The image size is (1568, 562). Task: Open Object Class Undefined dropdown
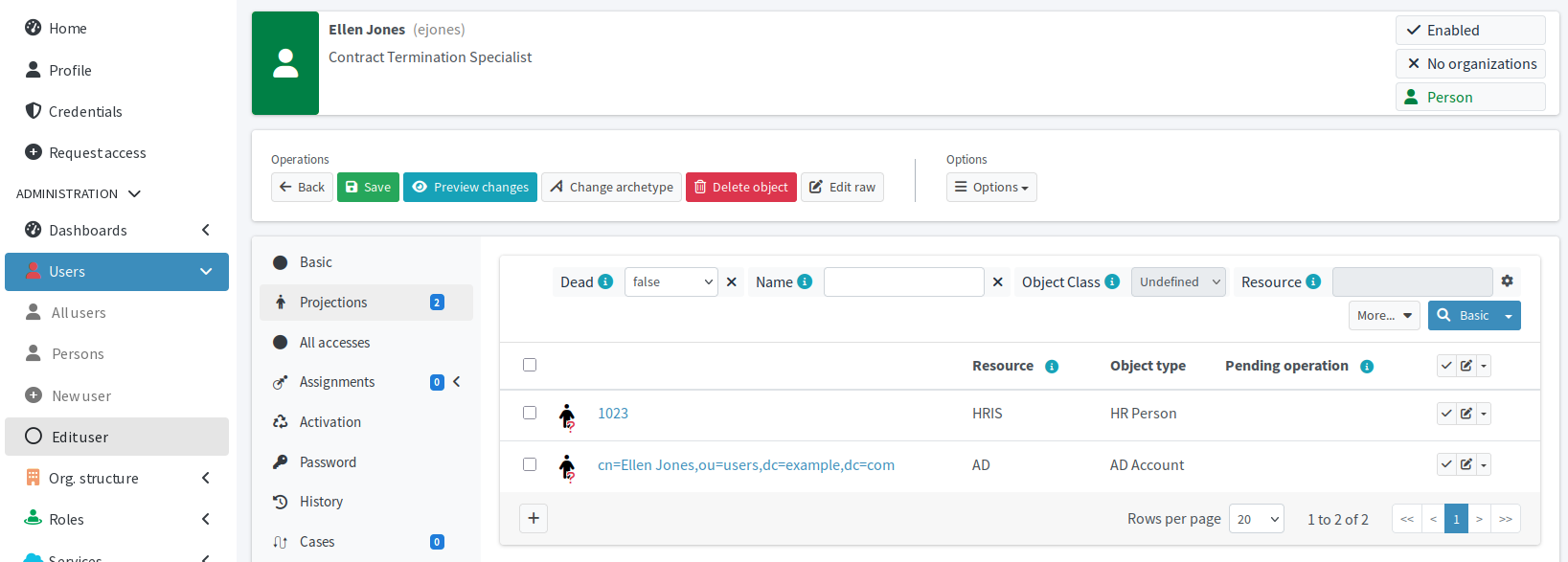tap(1178, 281)
